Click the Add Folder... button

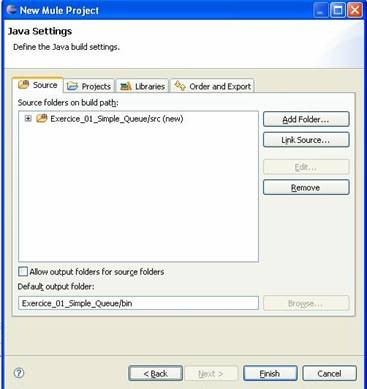click(306, 119)
